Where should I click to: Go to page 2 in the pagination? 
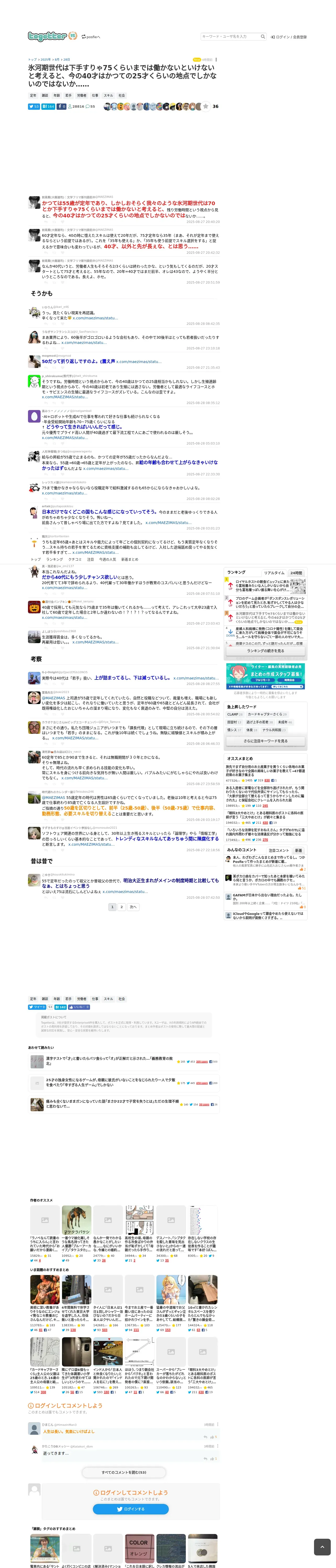[121, 906]
